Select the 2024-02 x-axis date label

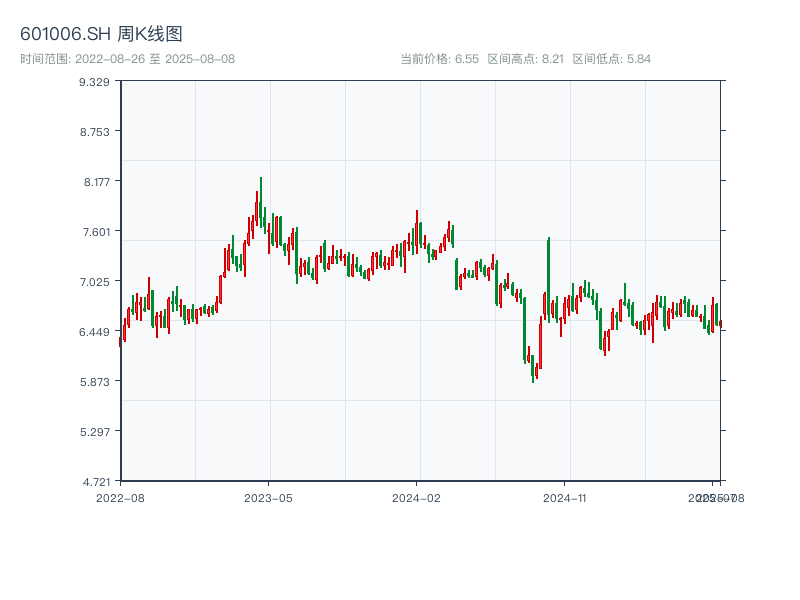[417, 497]
